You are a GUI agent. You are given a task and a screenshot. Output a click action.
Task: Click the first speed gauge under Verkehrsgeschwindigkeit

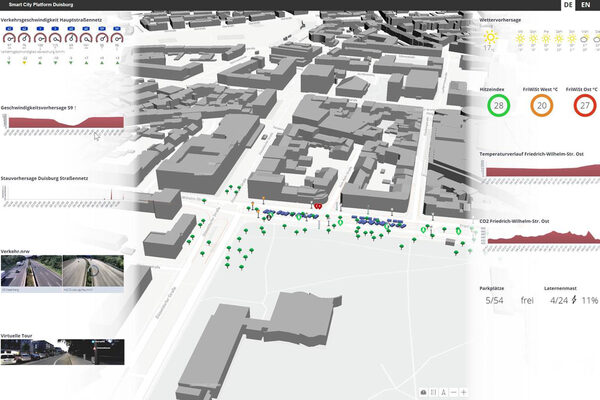8,39
